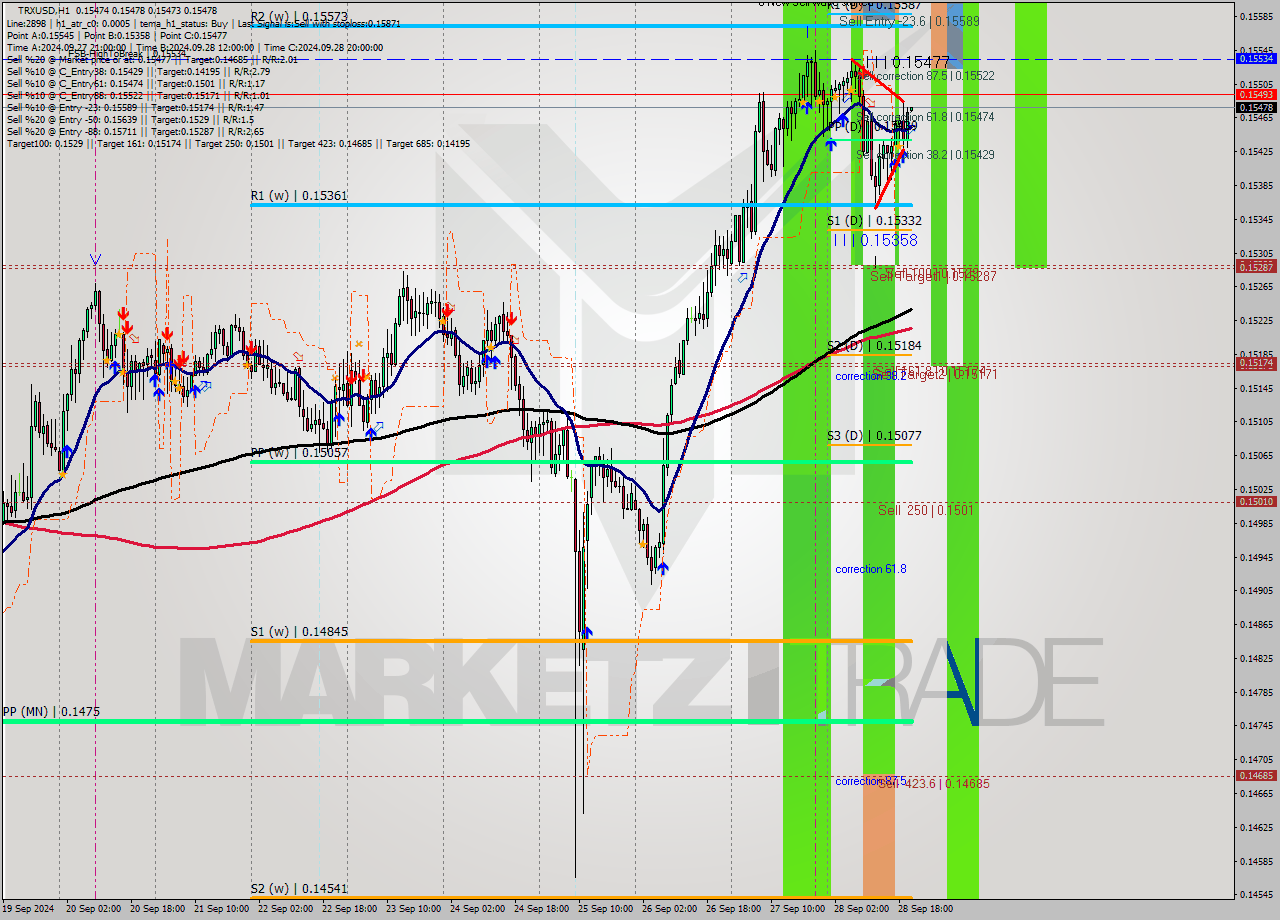Click the 0.14905 price axis label
Screen dimensions: 1280x920
coord(1256,590)
